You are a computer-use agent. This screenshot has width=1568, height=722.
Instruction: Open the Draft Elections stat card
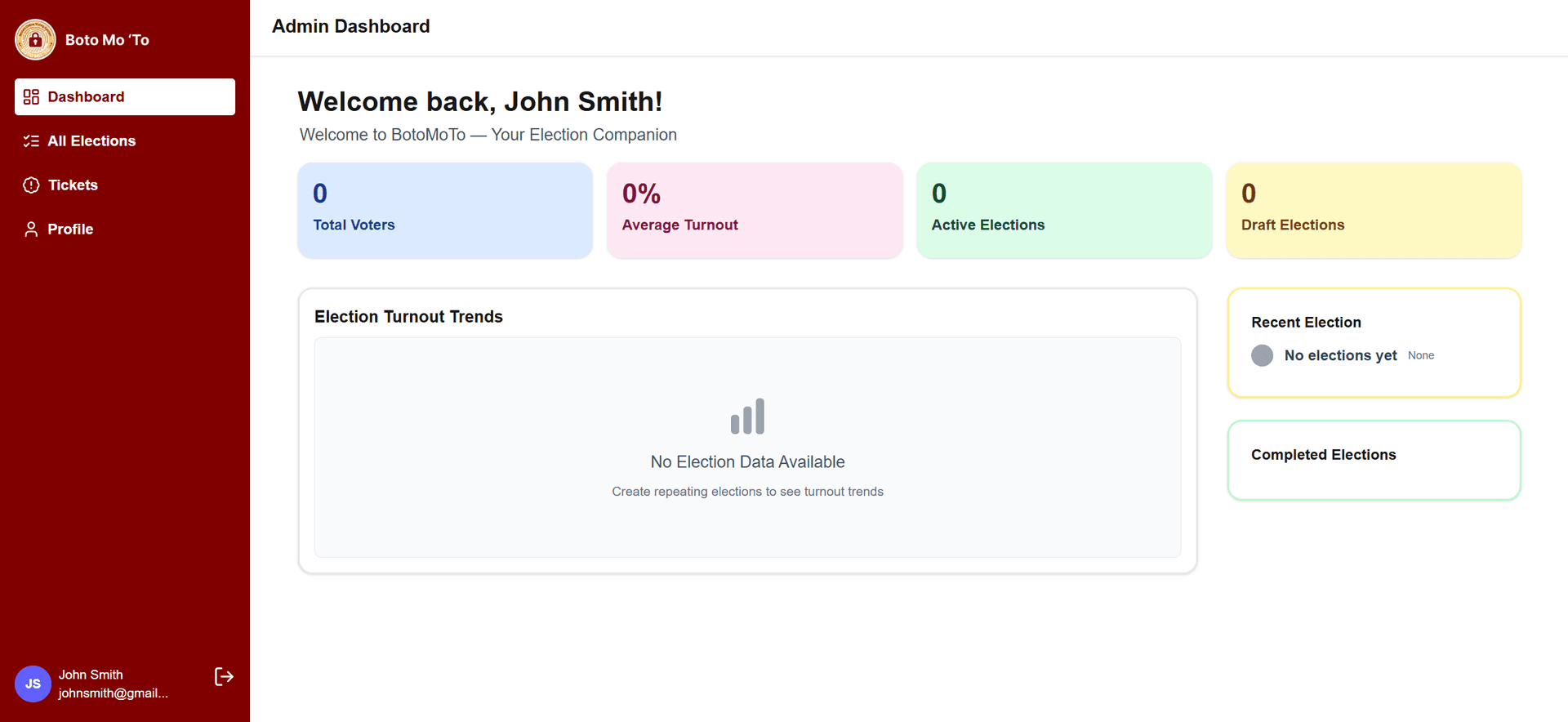1373,211
